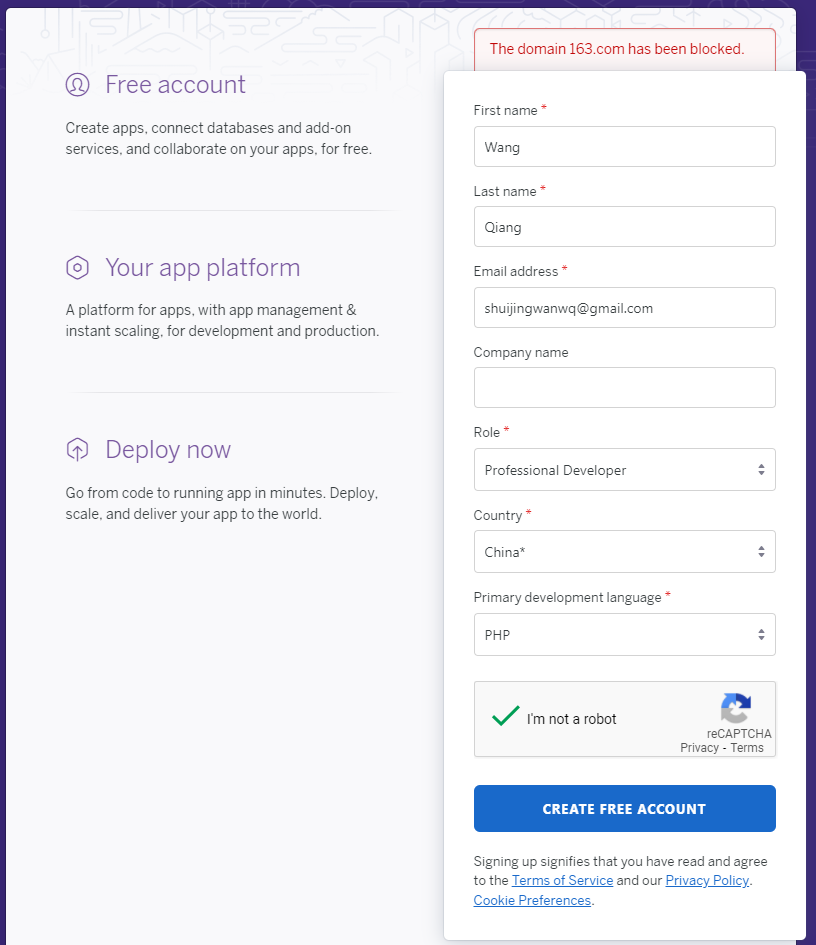Click the Deploy now upload icon

78,450
